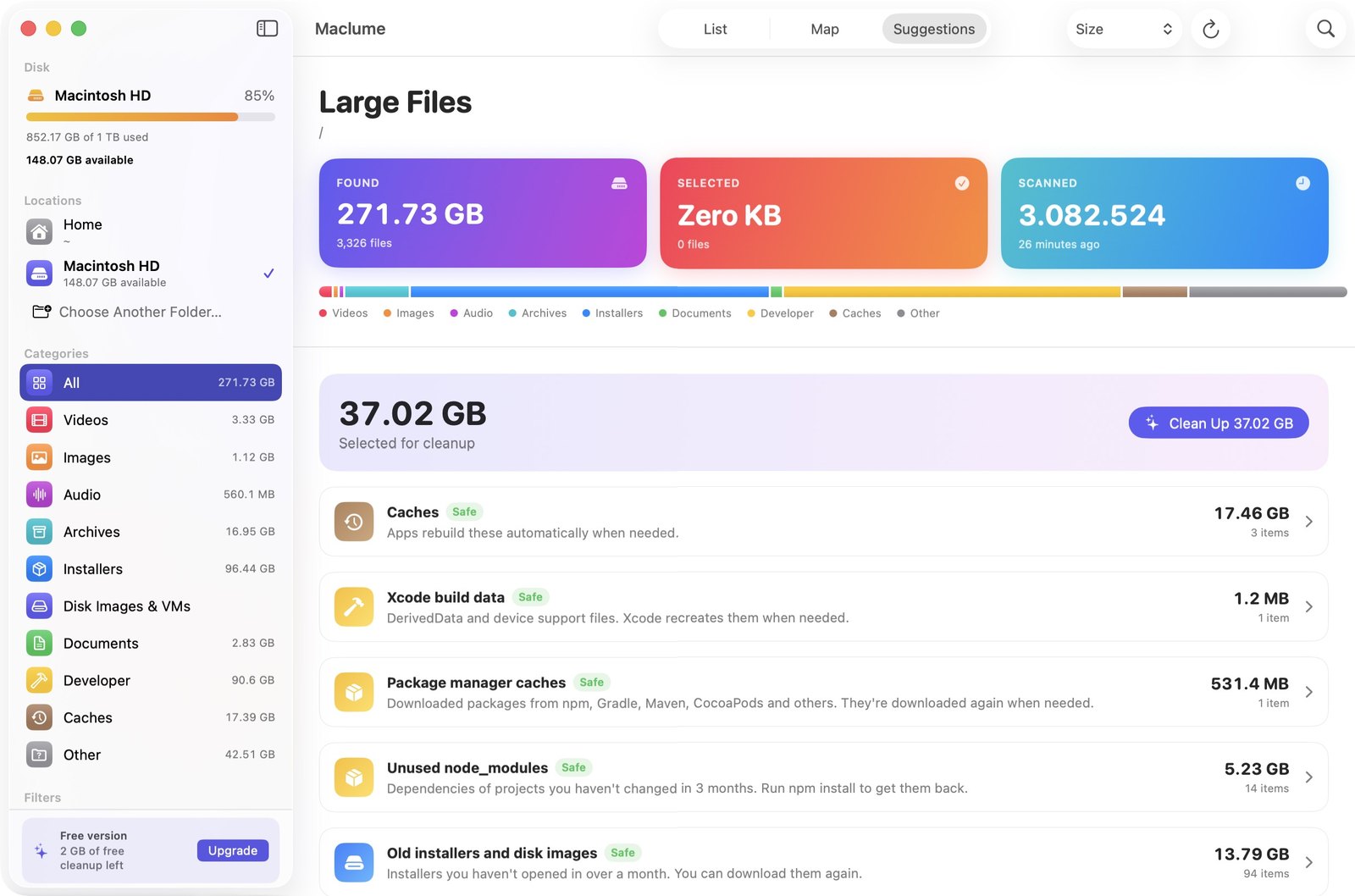Image resolution: width=1355 pixels, height=896 pixels.
Task: Expand the Unused node_modules row
Action: coord(823,777)
